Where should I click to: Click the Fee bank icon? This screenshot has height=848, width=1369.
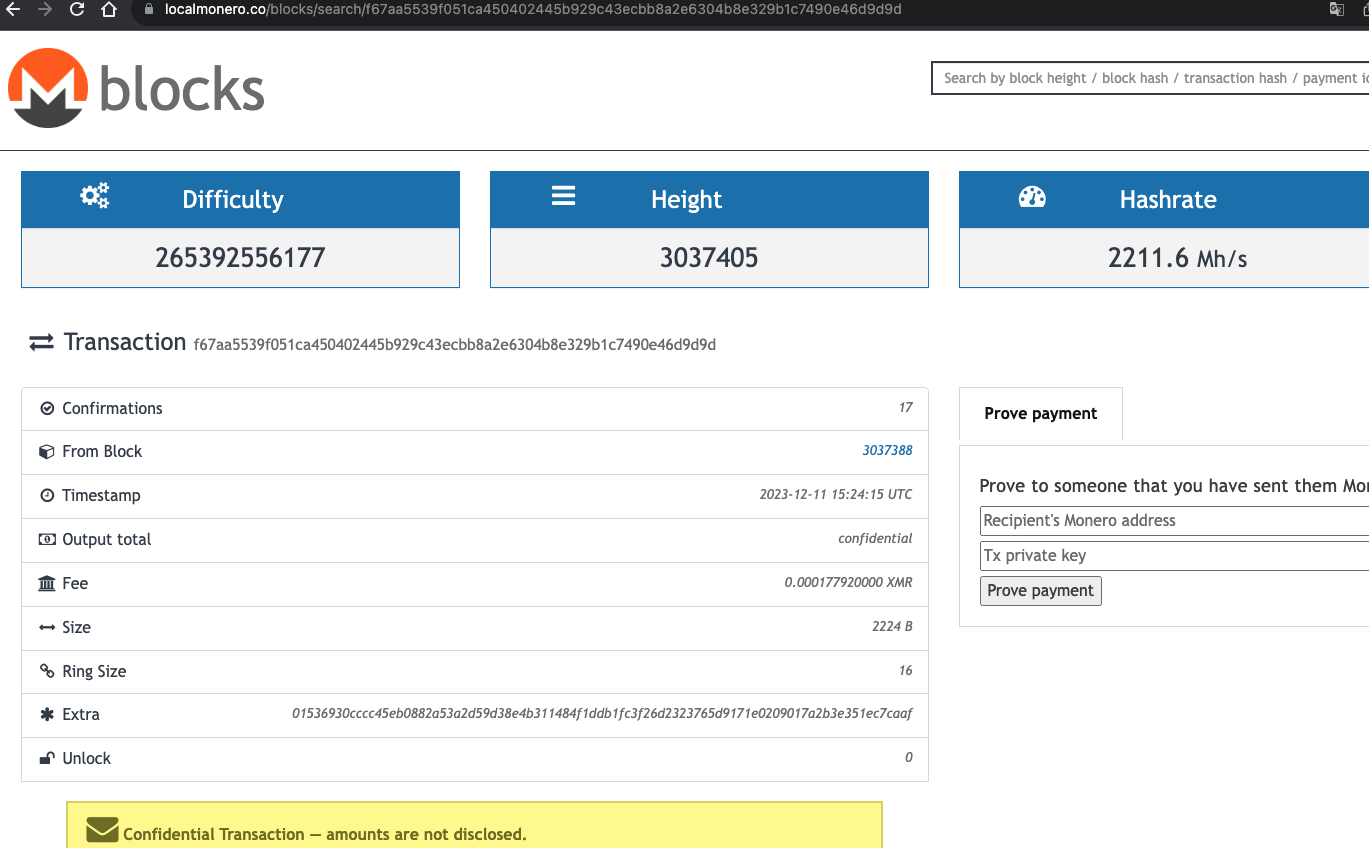click(47, 583)
